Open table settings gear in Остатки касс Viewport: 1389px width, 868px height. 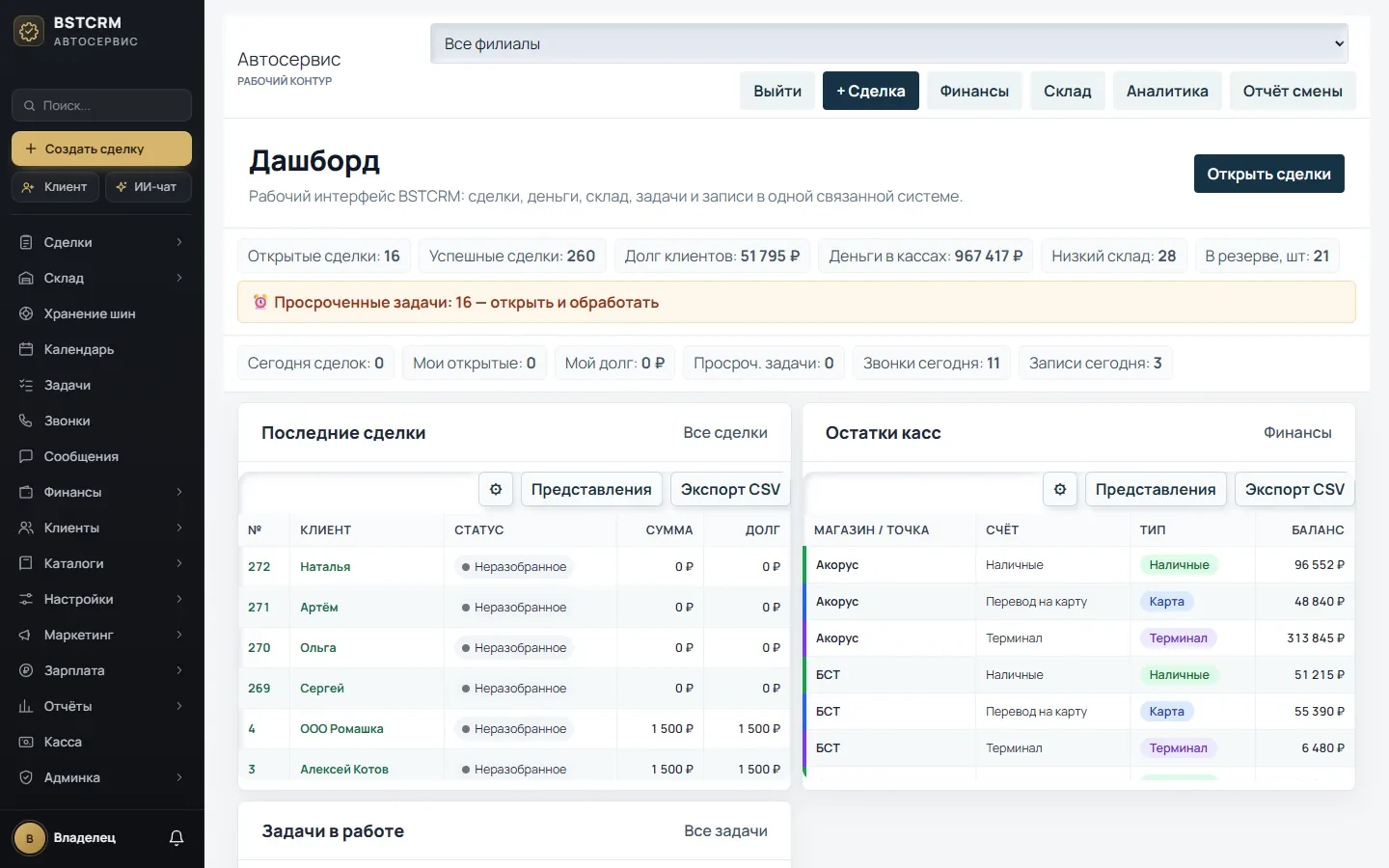pos(1060,489)
